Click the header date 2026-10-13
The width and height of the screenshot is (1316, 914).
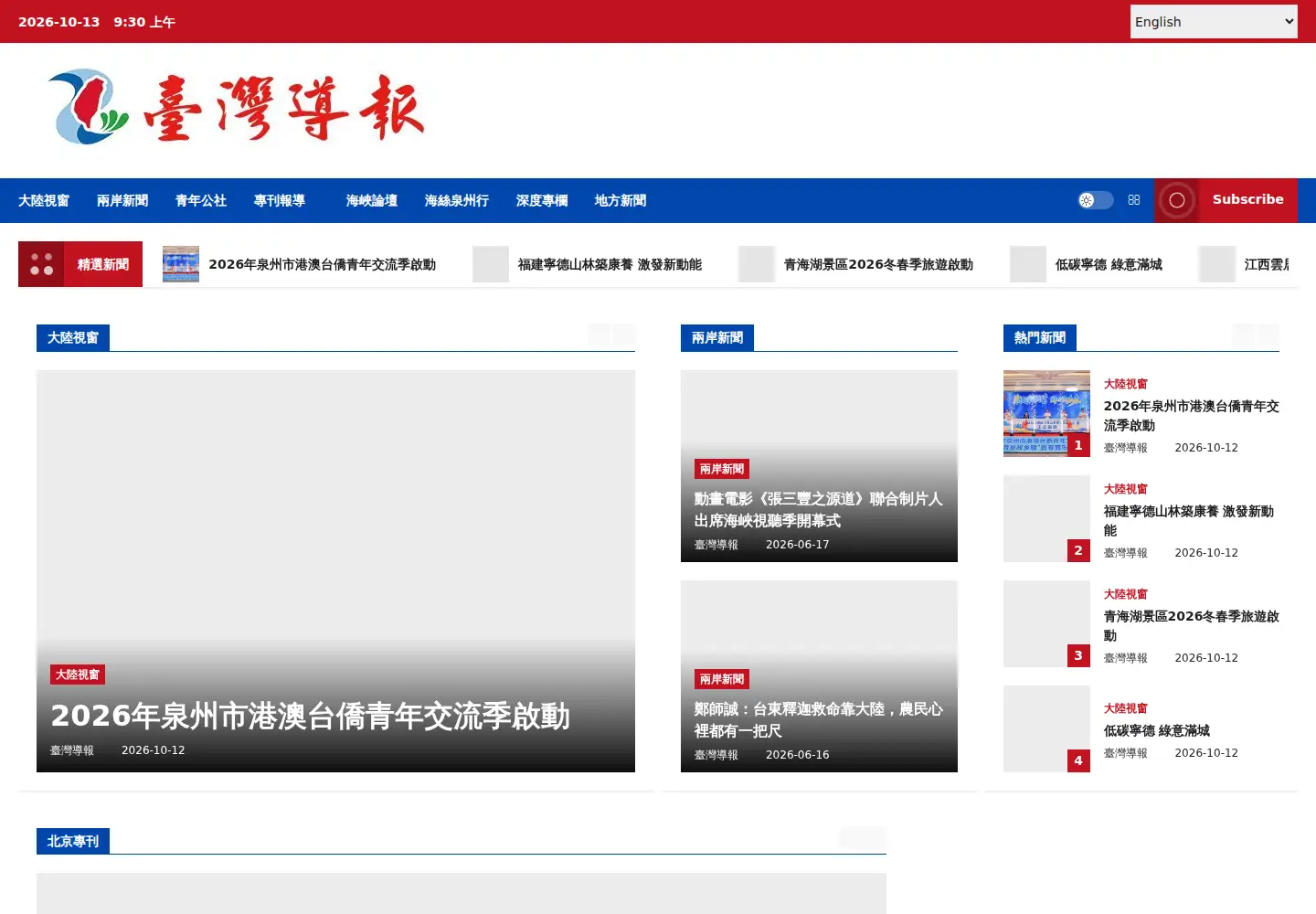point(58,22)
